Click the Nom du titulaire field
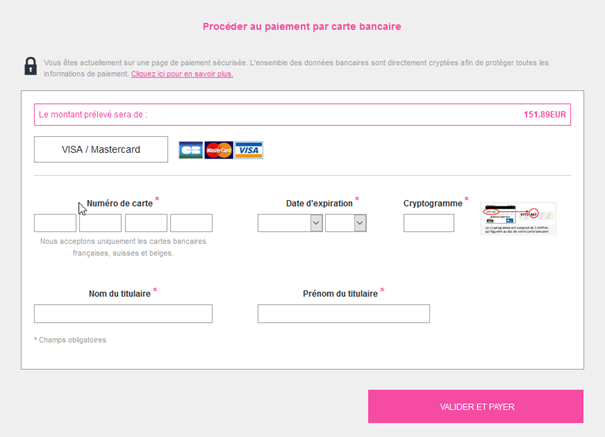Image resolution: width=605 pixels, height=437 pixels. coord(123,314)
